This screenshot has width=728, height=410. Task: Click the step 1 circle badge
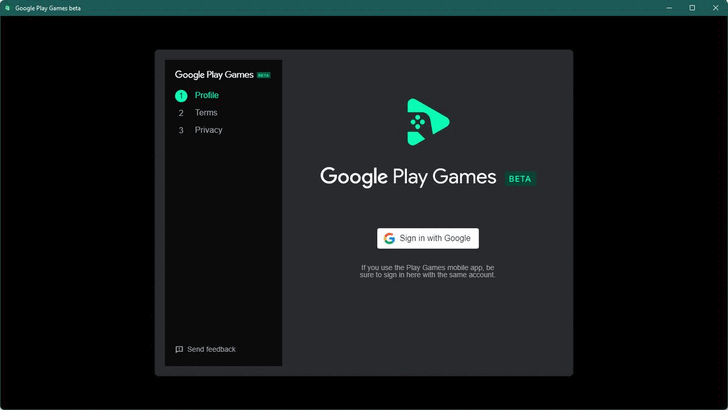click(181, 96)
